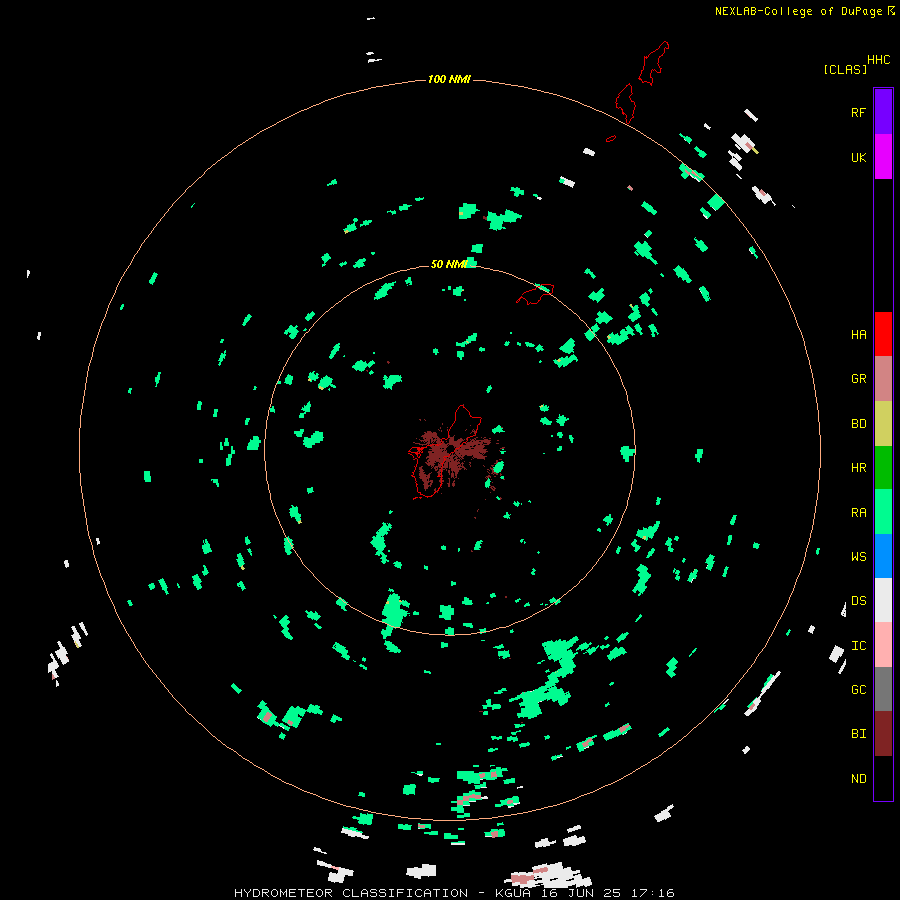Click the 'HA' legend label

(x=858, y=334)
